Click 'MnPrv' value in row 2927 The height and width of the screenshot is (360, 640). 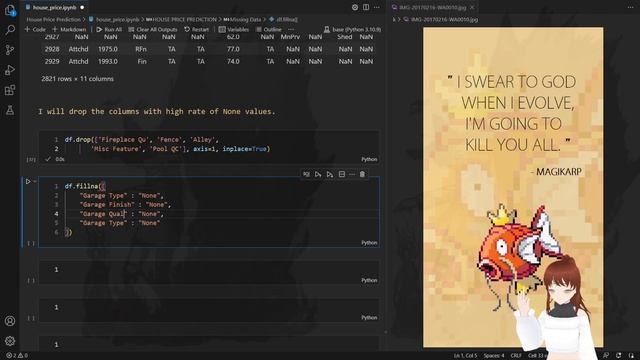click(290, 37)
